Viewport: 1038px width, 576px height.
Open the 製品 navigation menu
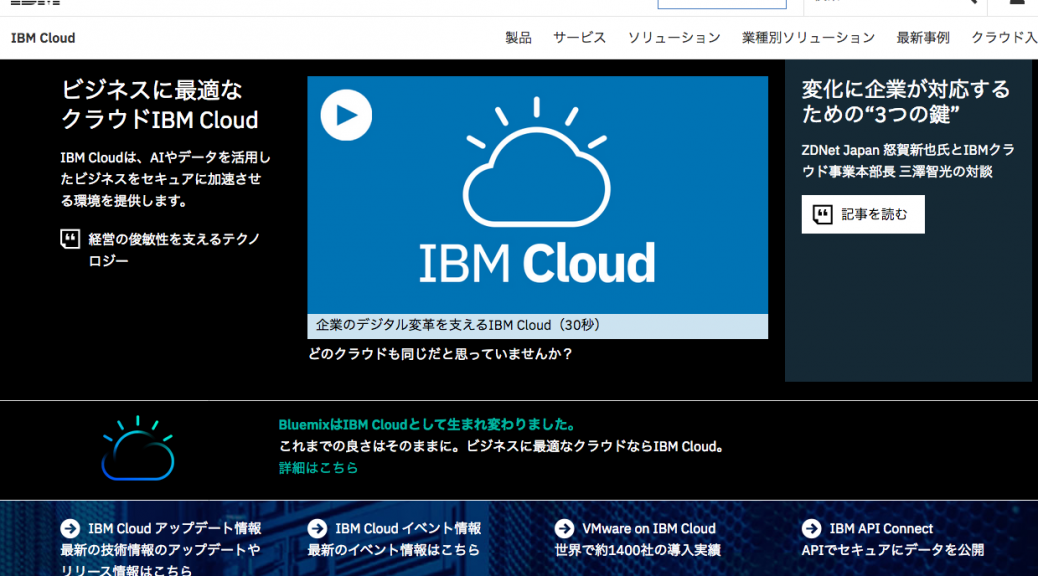(x=517, y=37)
